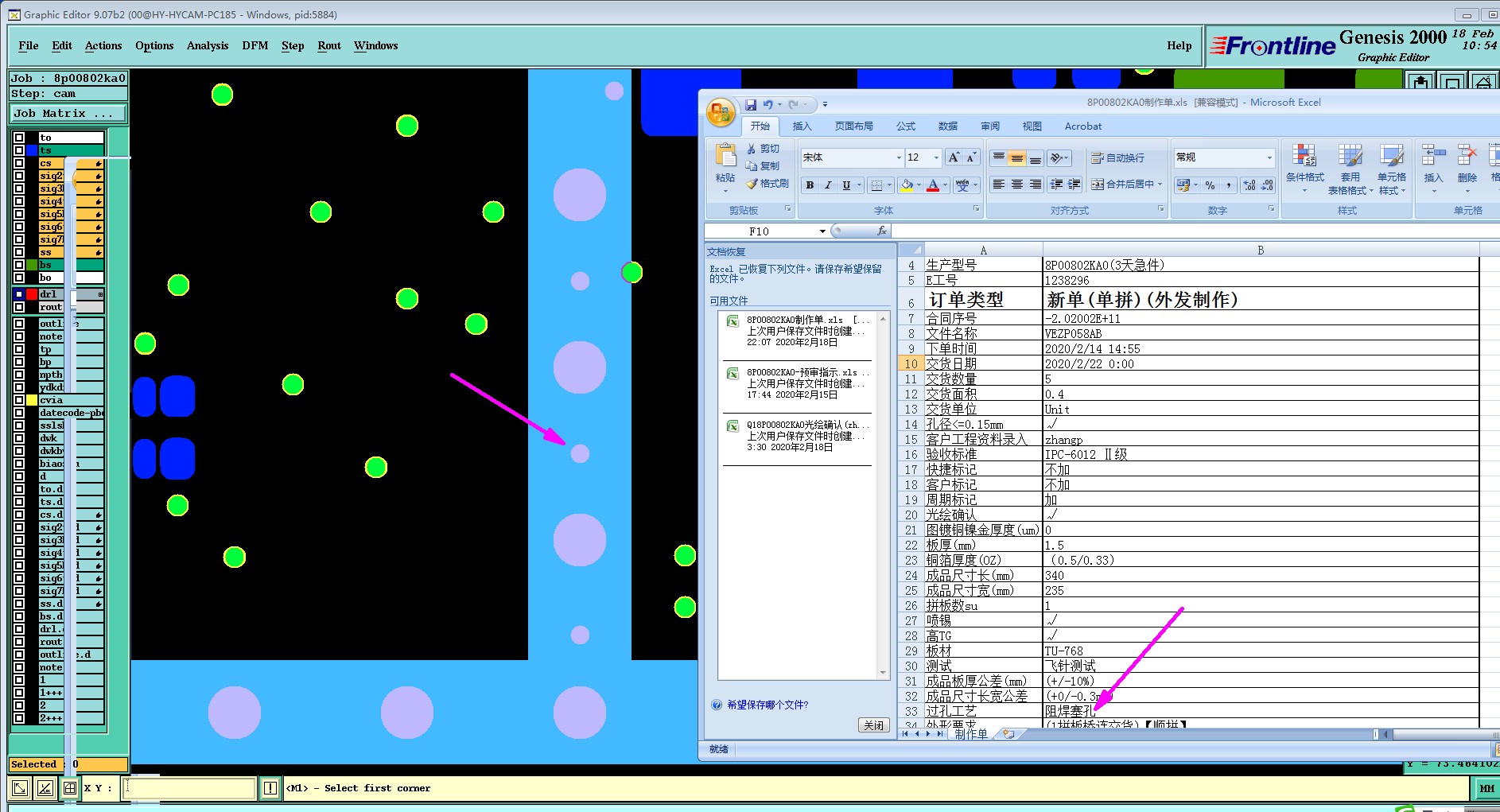Open the File menu in Graphic Editor
Screen dimensions: 1500x812
tap(29, 45)
